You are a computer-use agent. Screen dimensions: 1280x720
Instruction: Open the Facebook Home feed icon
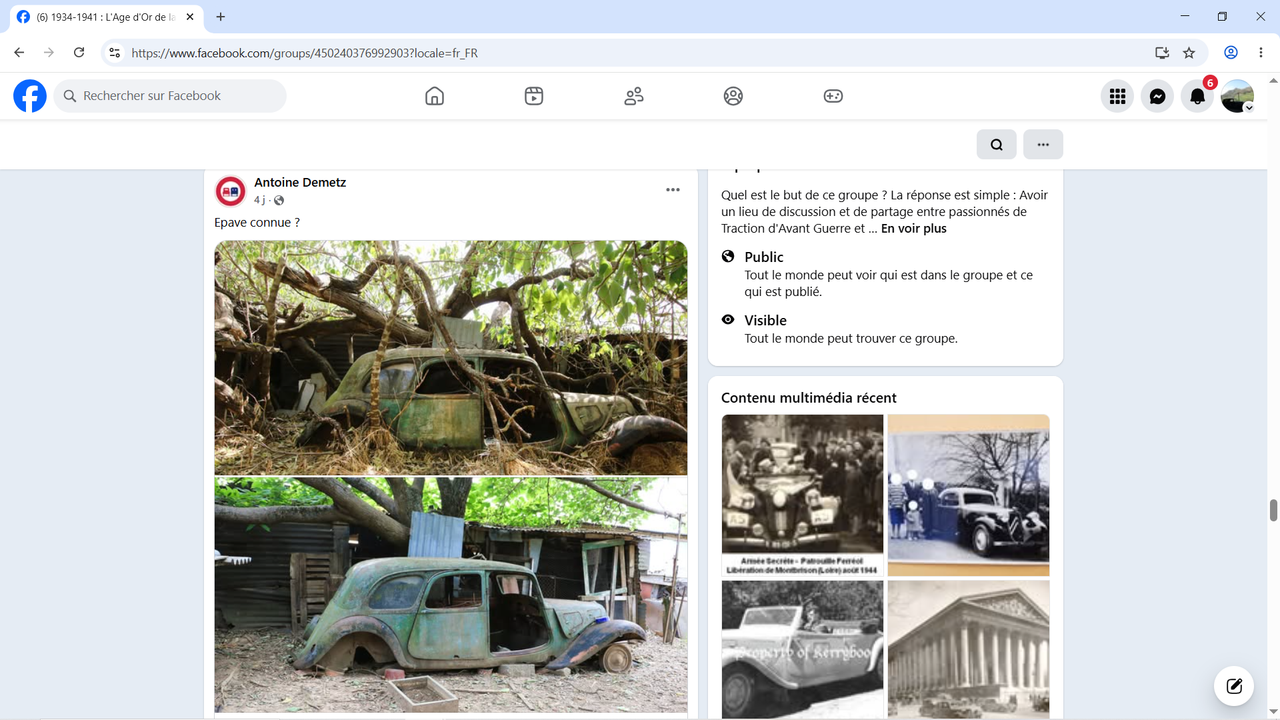tap(434, 96)
